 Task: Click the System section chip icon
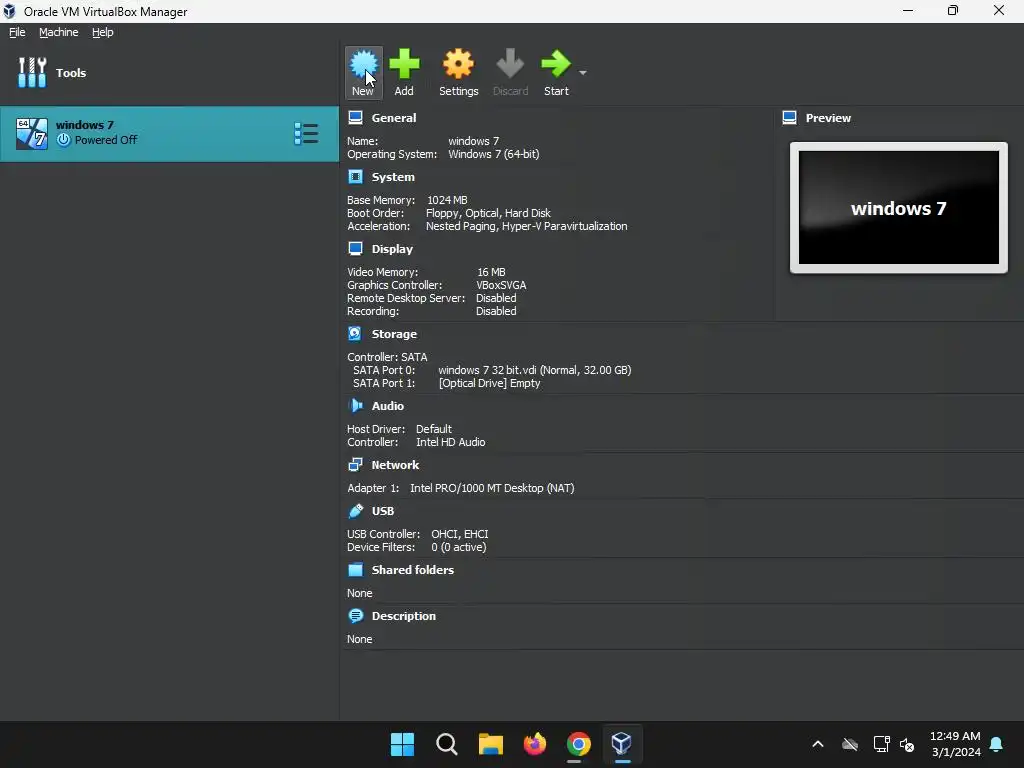coord(355,176)
